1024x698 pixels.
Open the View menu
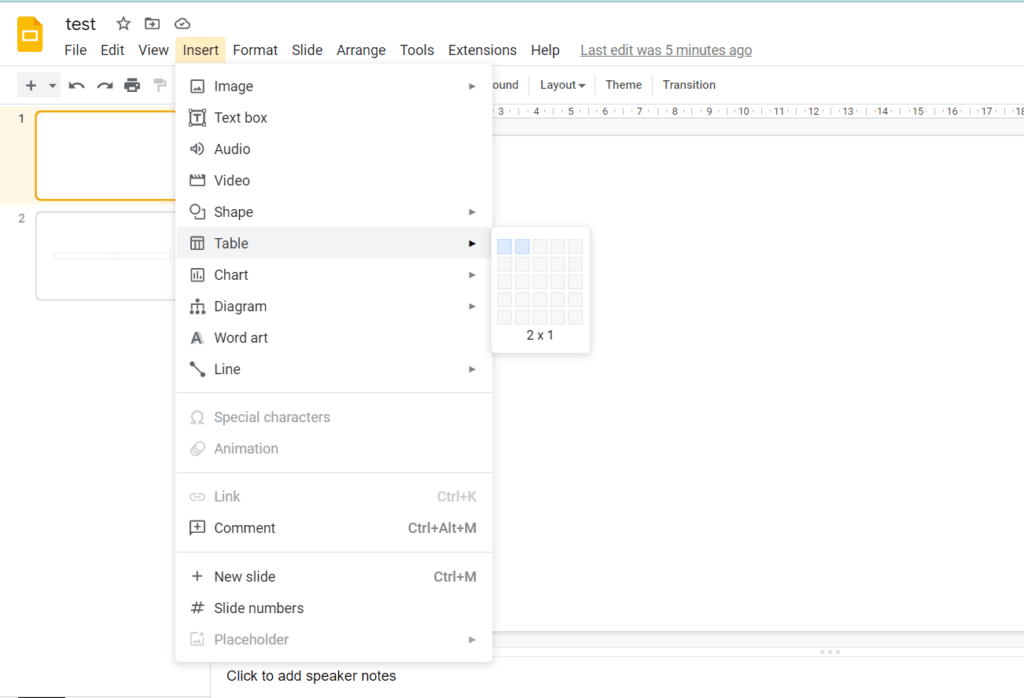pyautogui.click(x=153, y=50)
